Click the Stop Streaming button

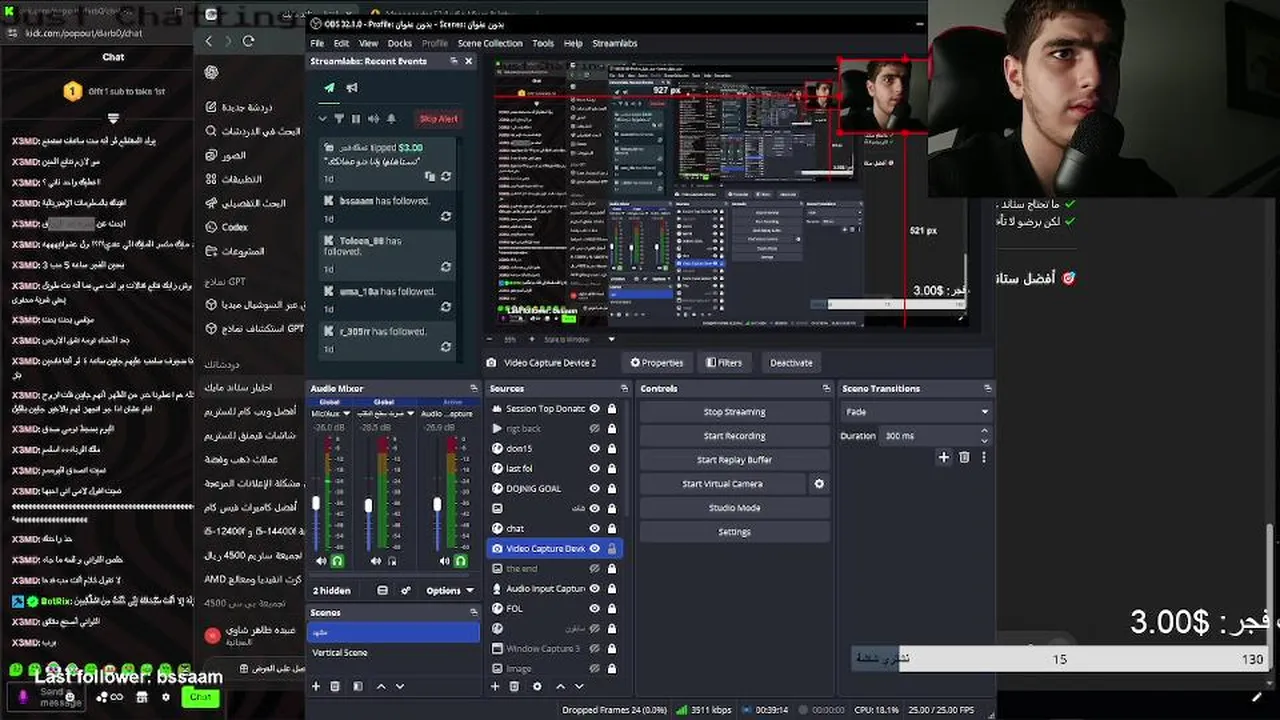pos(734,412)
